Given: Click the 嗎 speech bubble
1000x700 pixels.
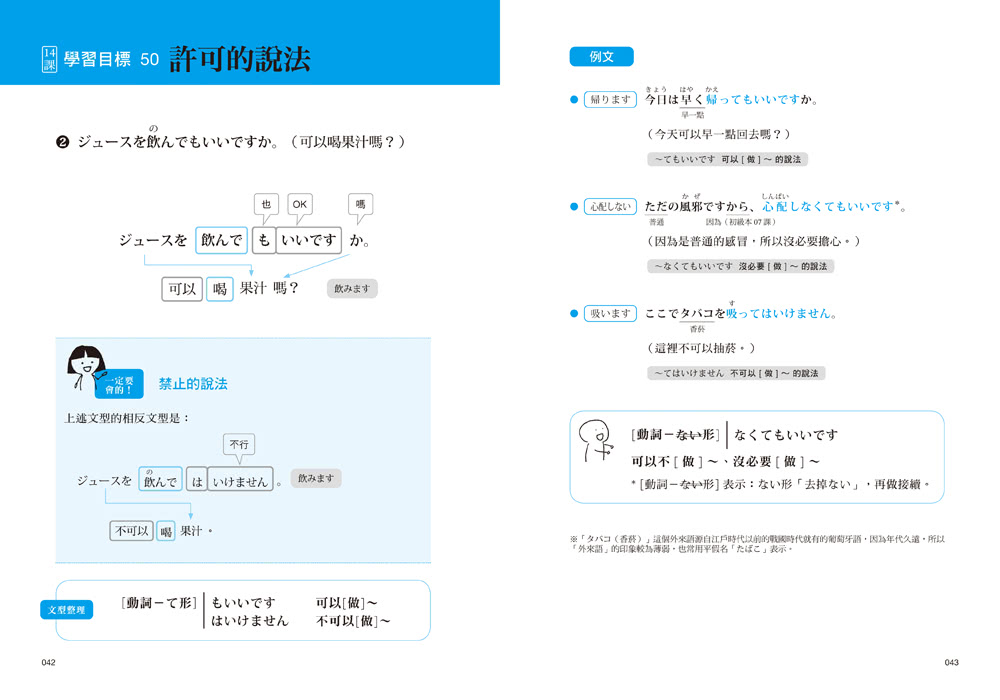Looking at the screenshot, I should [360, 204].
